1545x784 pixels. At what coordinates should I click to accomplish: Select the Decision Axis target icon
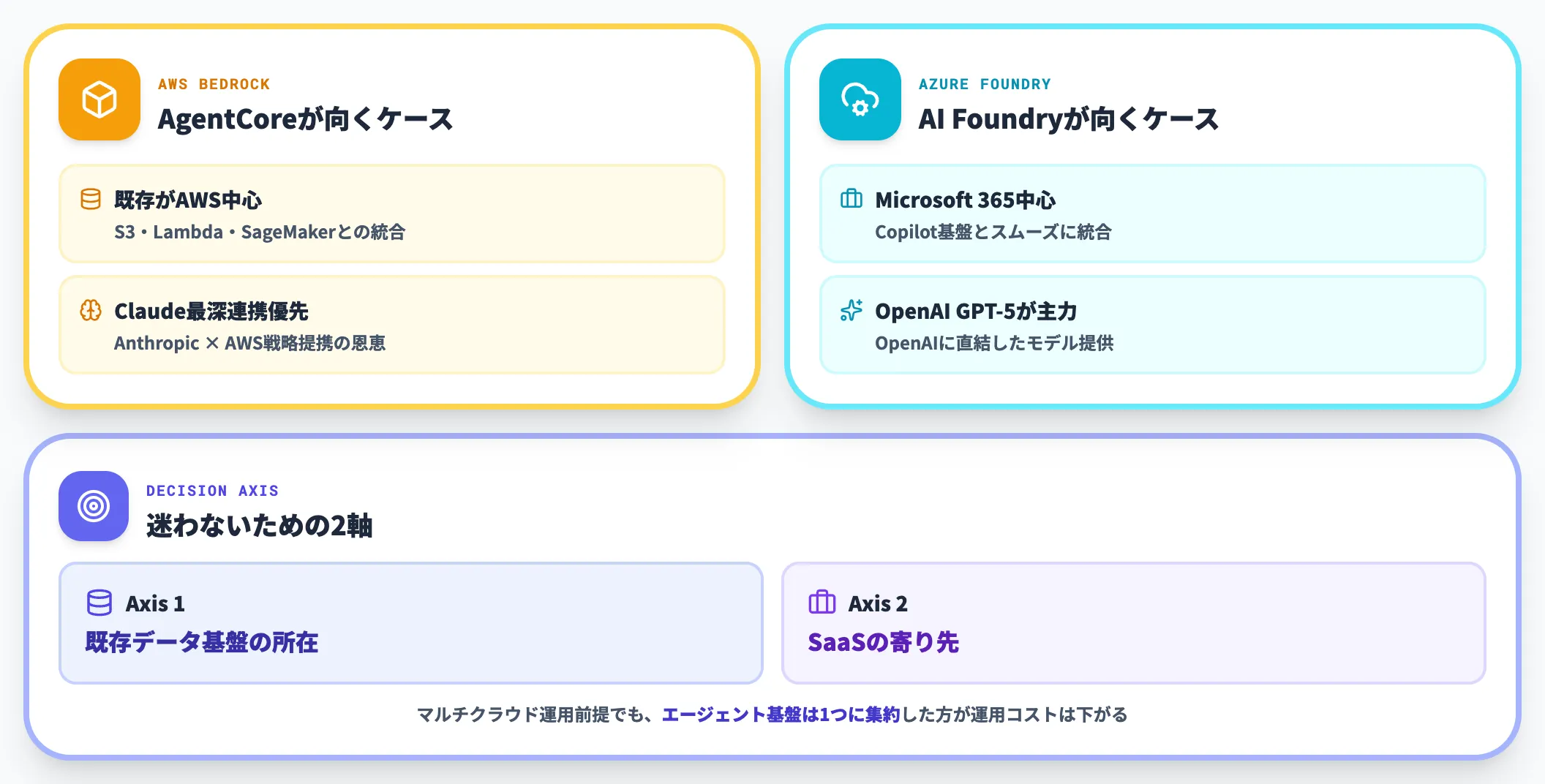click(94, 506)
